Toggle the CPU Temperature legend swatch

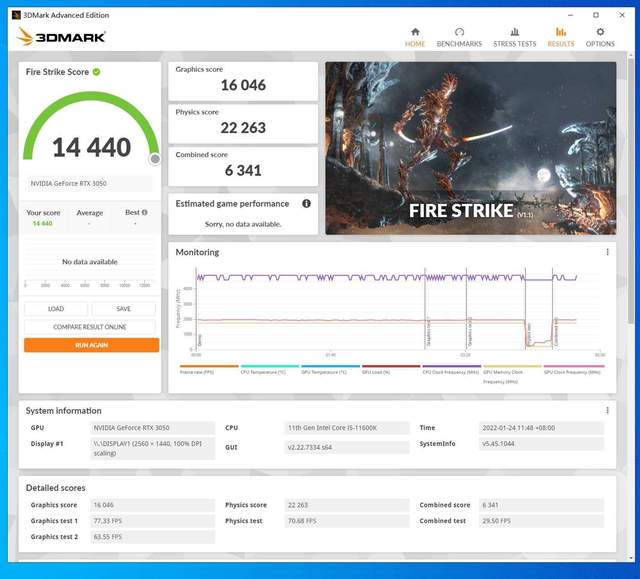pos(270,366)
